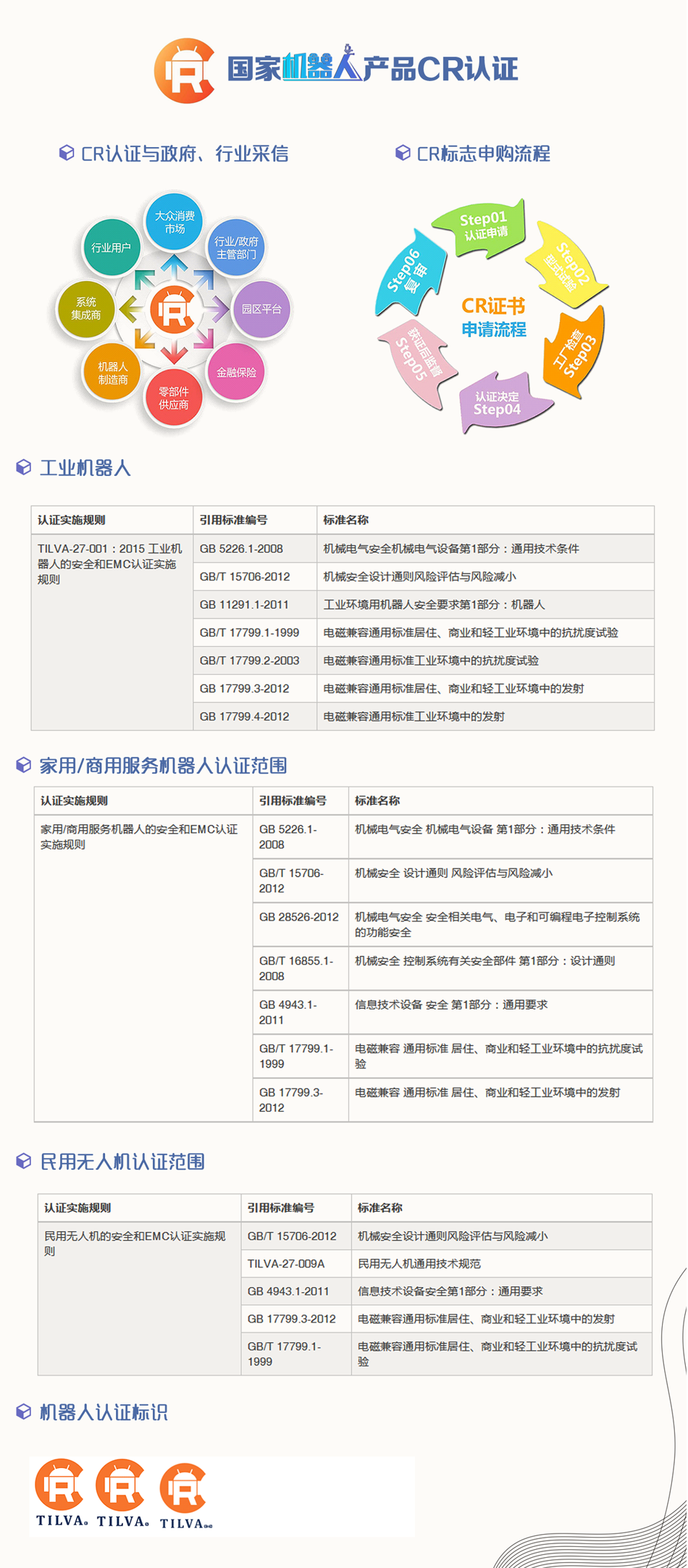Click the page title 国家机器人产品CR认证
The height and width of the screenshot is (1568, 688).
point(373,69)
